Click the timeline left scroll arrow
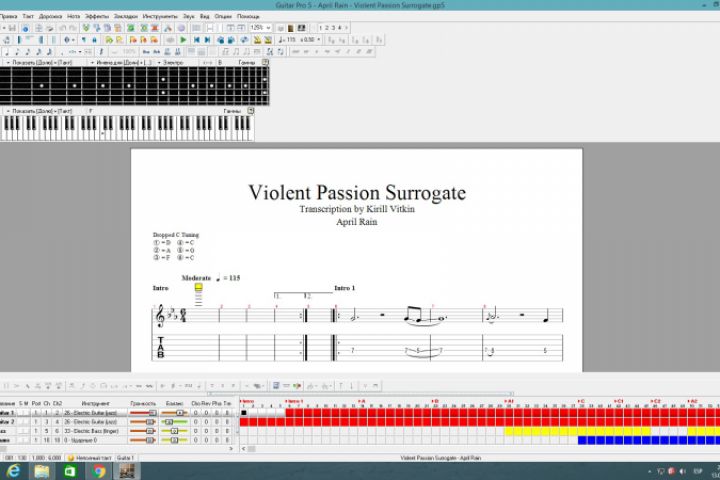The width and height of the screenshot is (720, 480). 243,449
